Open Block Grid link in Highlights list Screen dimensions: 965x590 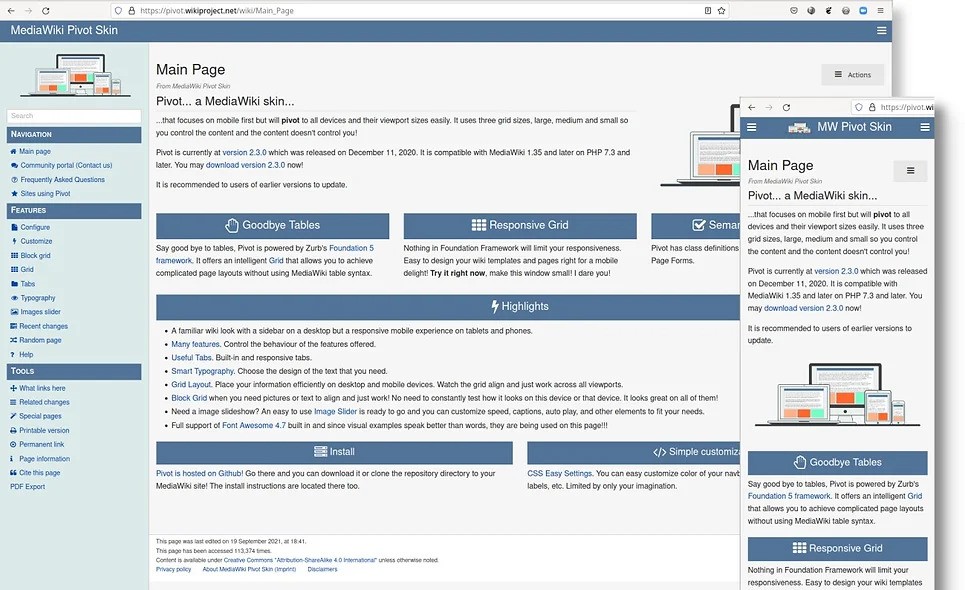[x=189, y=399]
